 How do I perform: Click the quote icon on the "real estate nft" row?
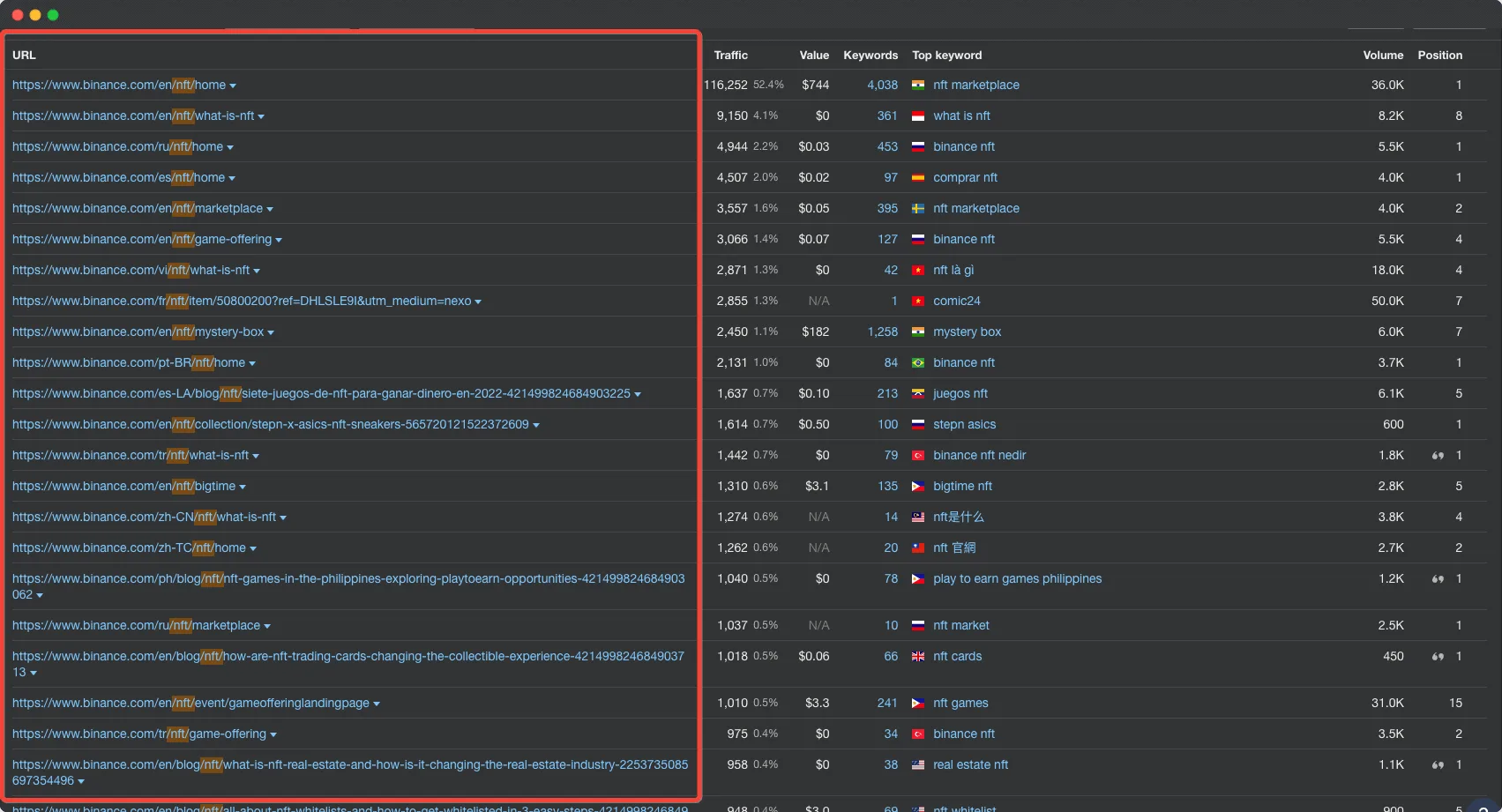click(1438, 764)
